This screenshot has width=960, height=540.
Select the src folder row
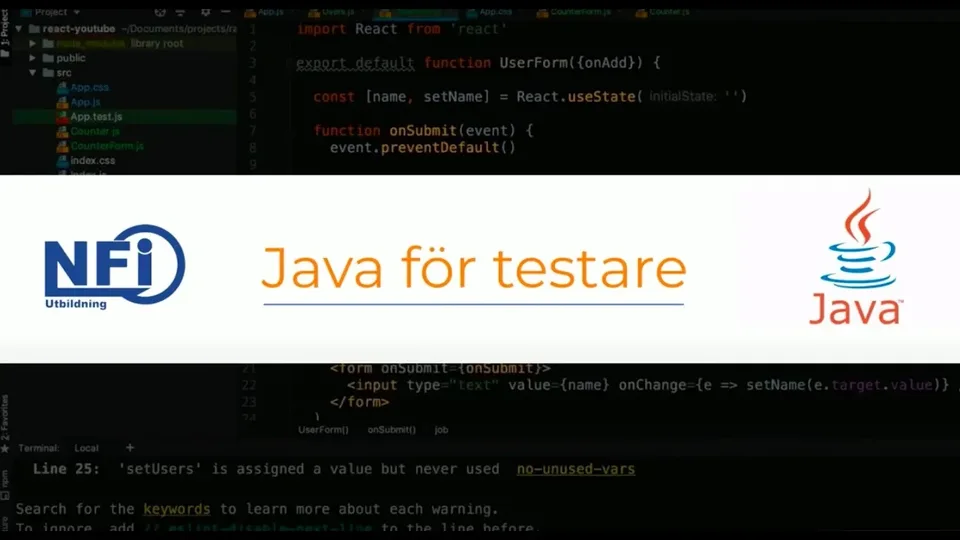(64, 73)
